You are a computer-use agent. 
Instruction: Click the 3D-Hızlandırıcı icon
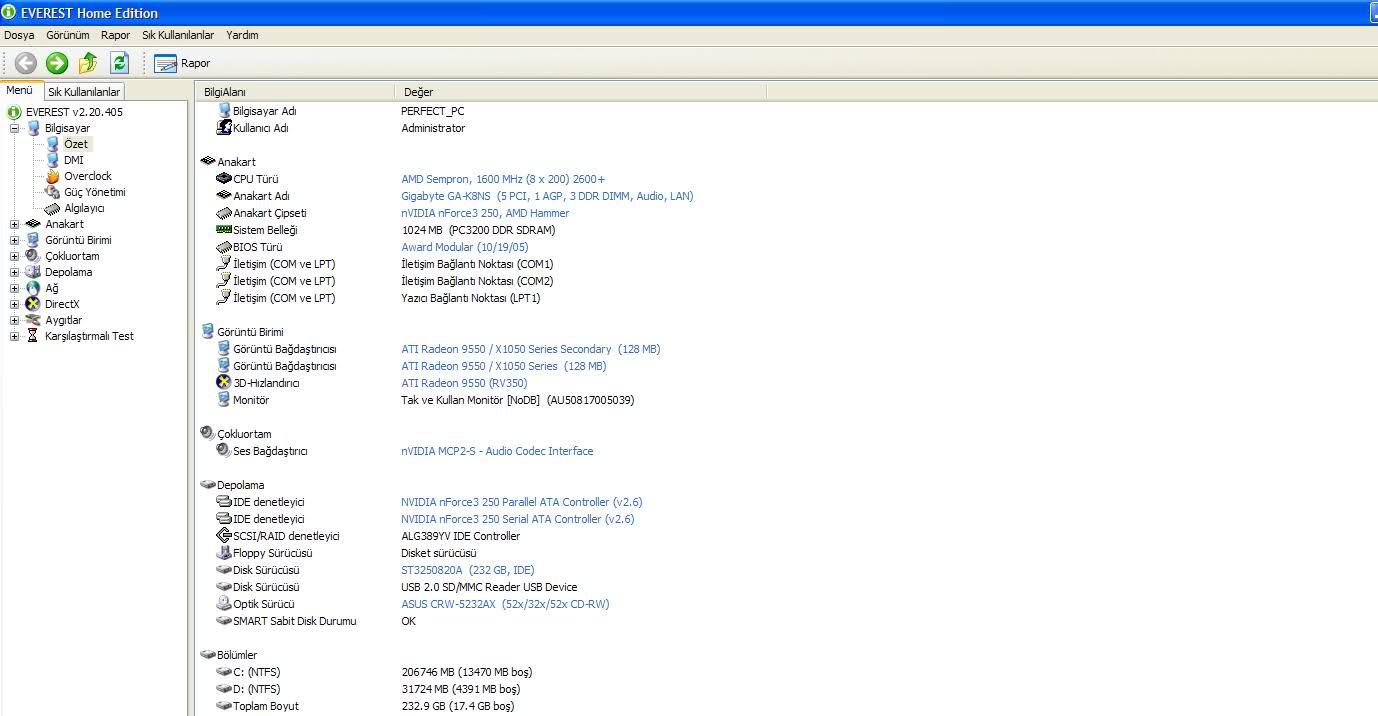[224, 383]
